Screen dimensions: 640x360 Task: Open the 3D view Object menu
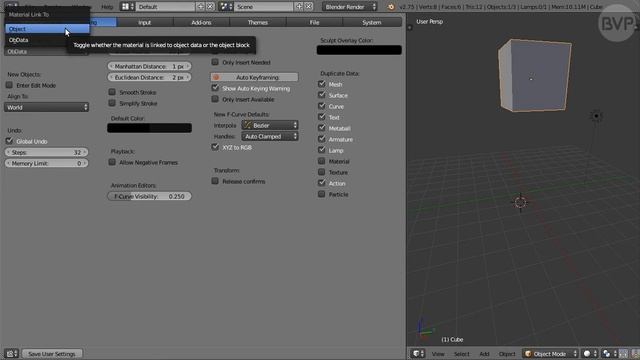point(507,354)
